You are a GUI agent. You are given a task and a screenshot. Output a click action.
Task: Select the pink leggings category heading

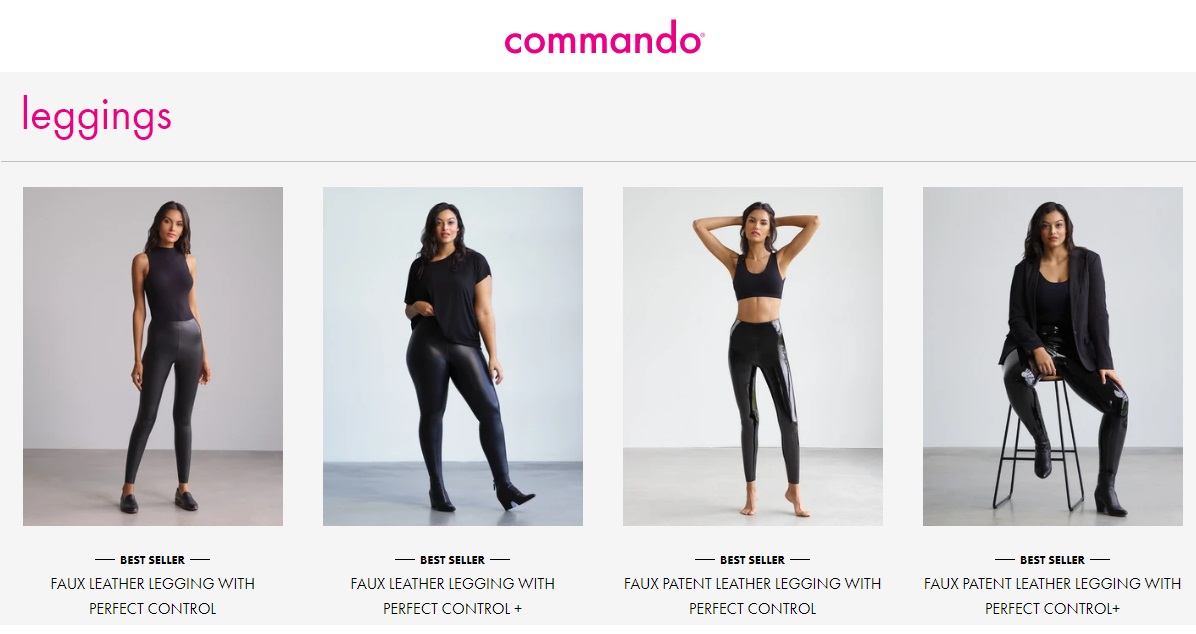point(97,117)
